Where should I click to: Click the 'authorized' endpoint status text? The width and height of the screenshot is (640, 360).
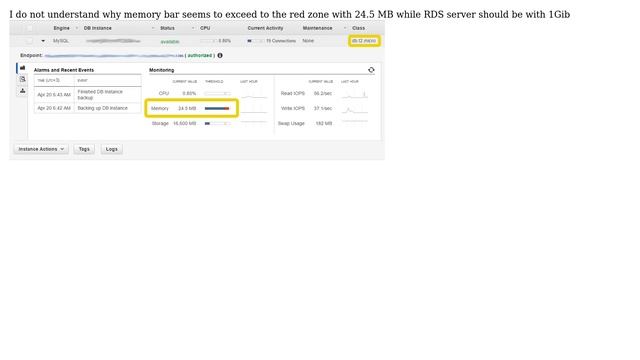(x=200, y=56)
